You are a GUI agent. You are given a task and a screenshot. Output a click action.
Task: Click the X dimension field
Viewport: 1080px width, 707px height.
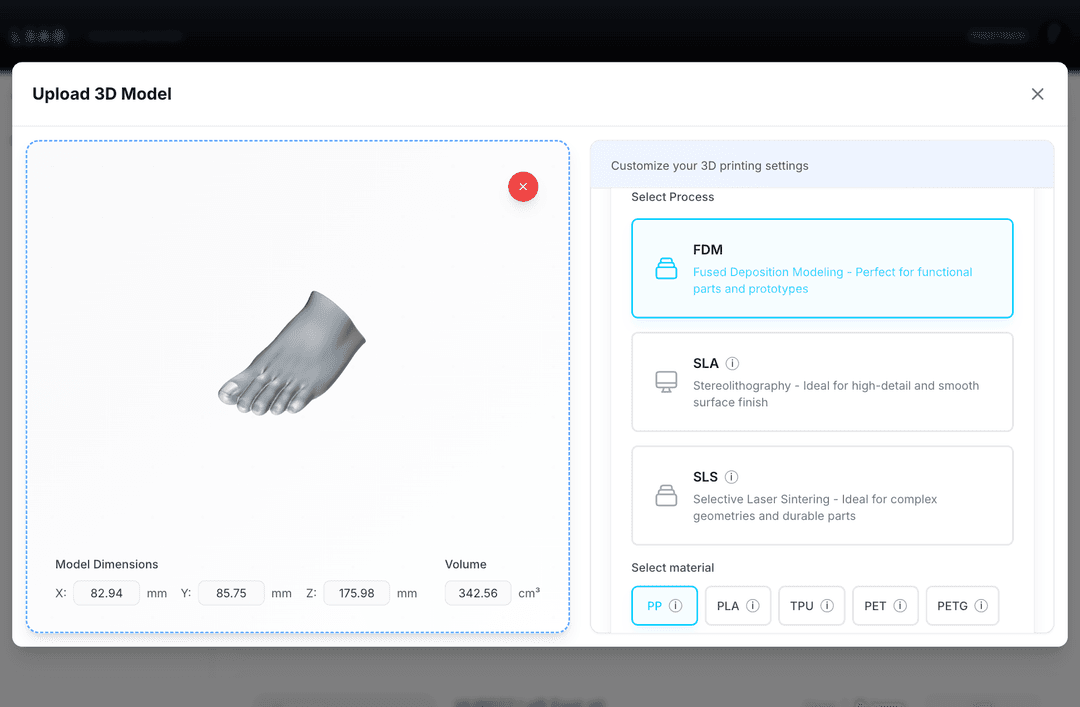106,593
